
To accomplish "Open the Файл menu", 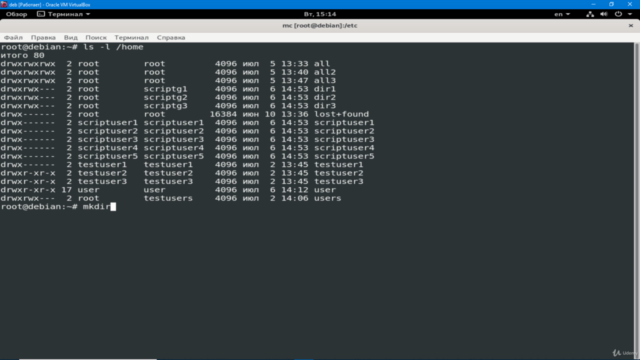I will (x=13, y=38).
